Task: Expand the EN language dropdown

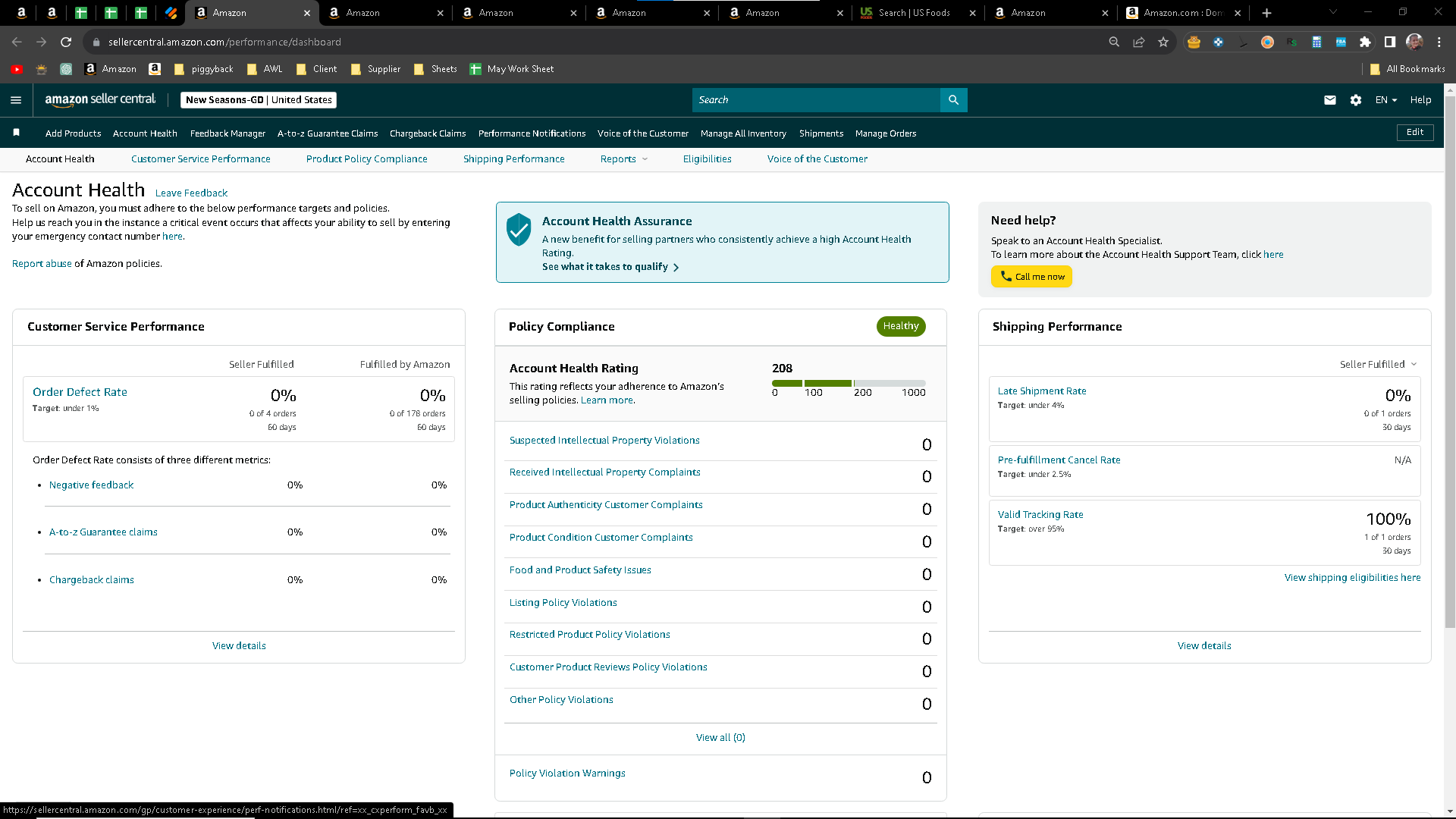Action: 1385,100
